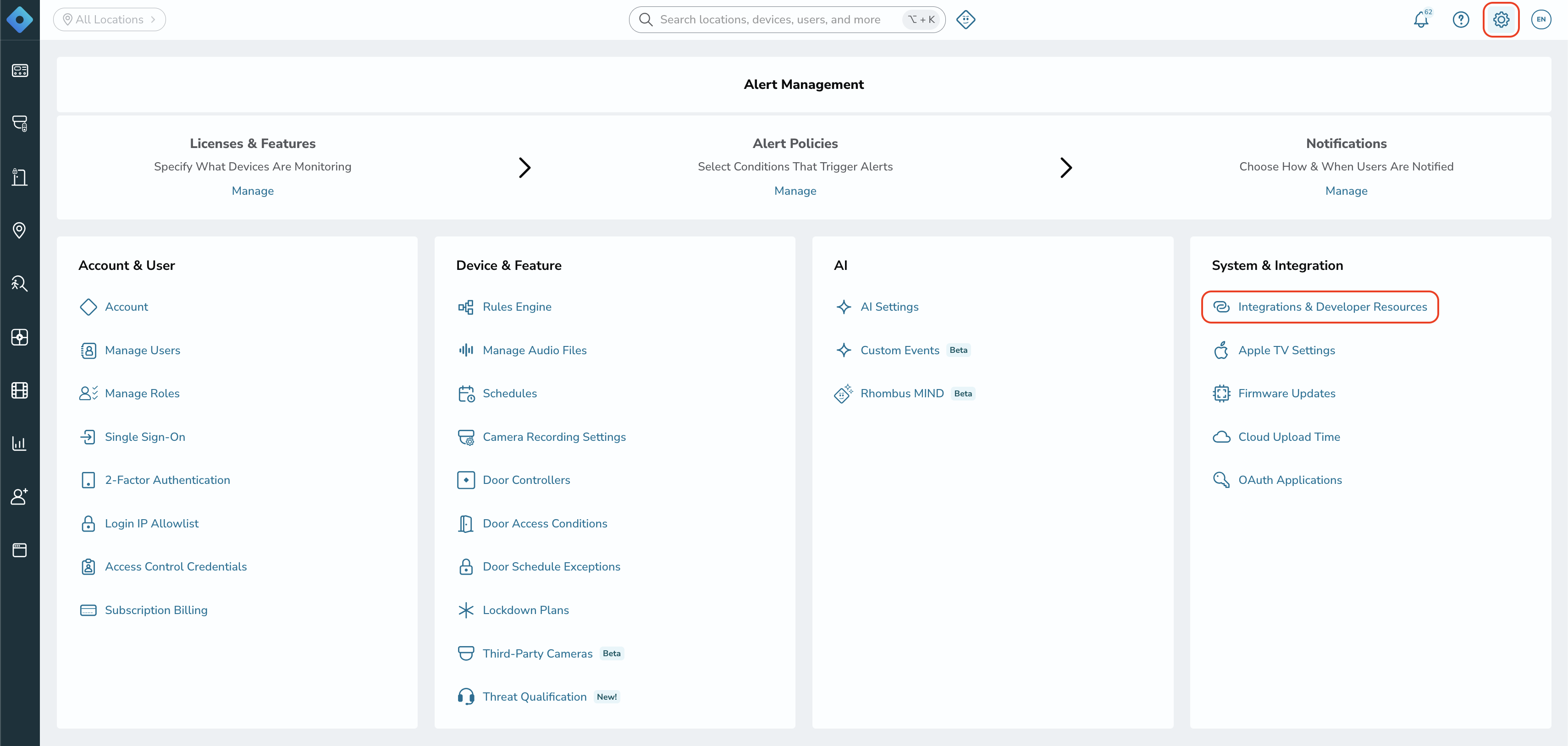Open the notifications bell
This screenshot has width=1568, height=746.
(x=1421, y=19)
